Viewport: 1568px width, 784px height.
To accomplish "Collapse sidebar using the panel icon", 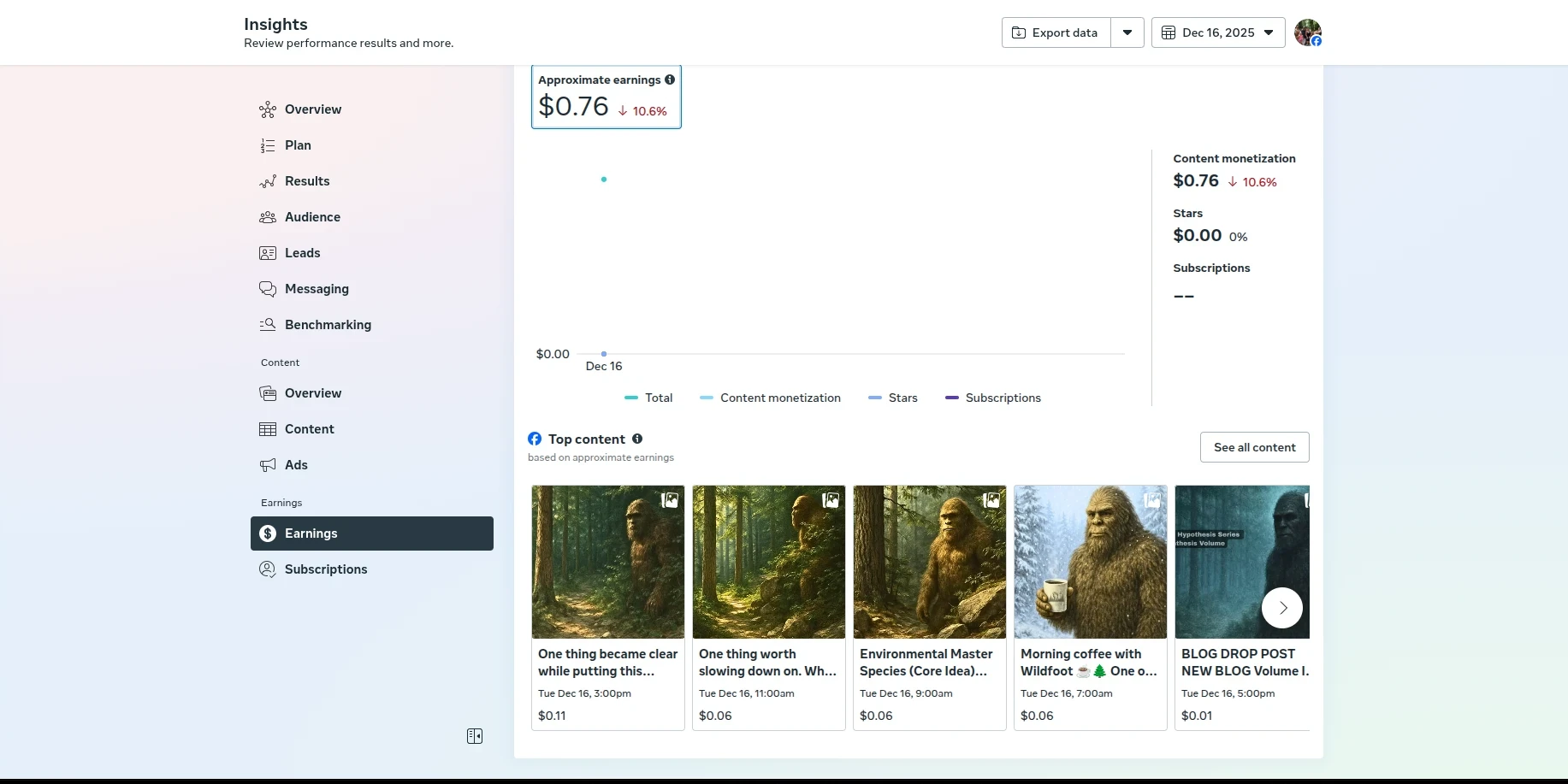I will tap(475, 736).
